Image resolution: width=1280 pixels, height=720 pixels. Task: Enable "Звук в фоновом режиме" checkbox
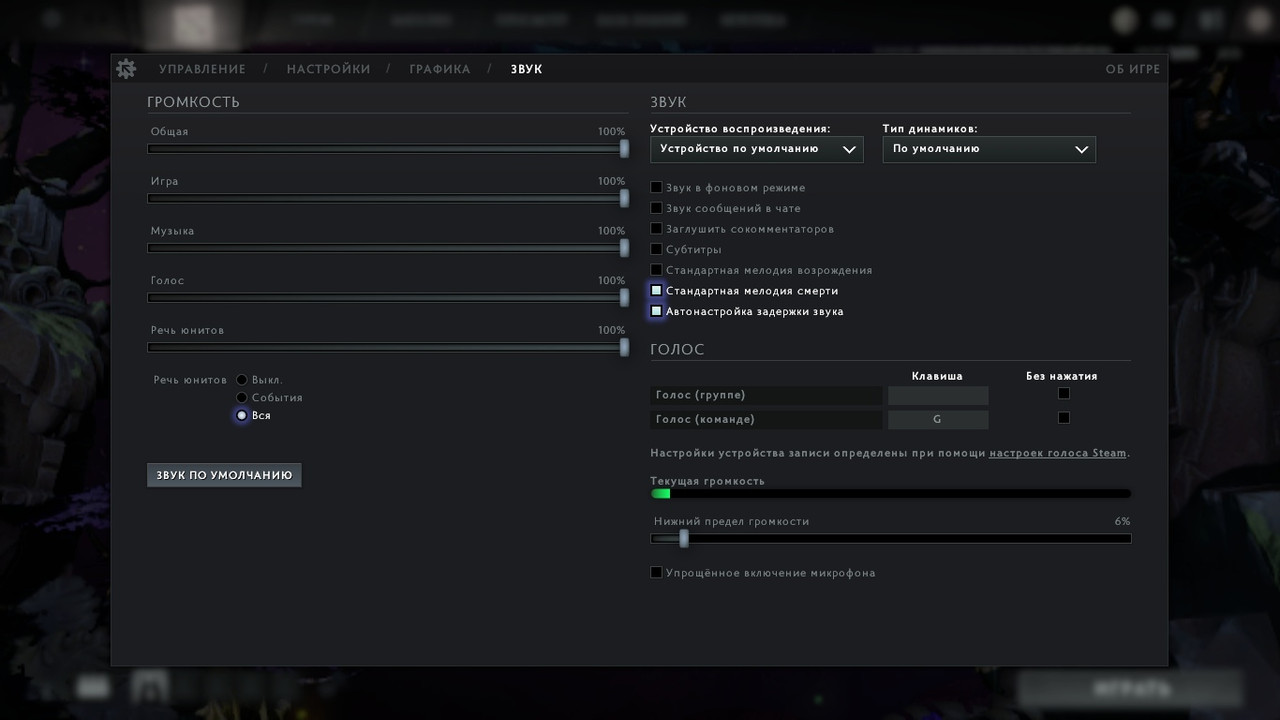(x=657, y=187)
